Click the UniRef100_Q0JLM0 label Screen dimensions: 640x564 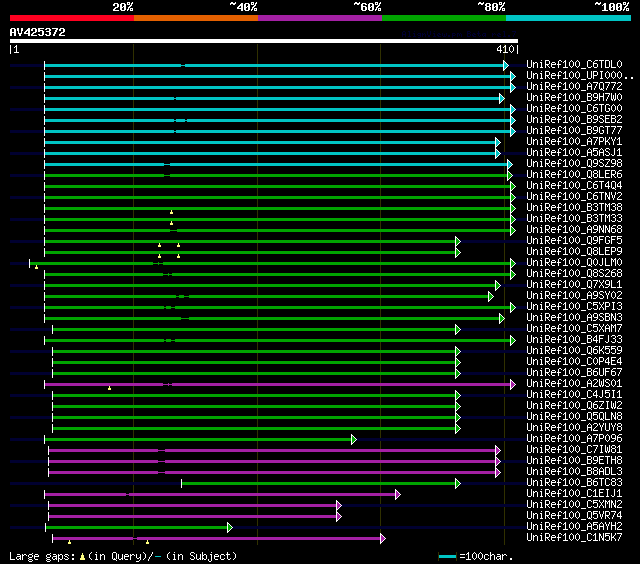click(x=574, y=263)
